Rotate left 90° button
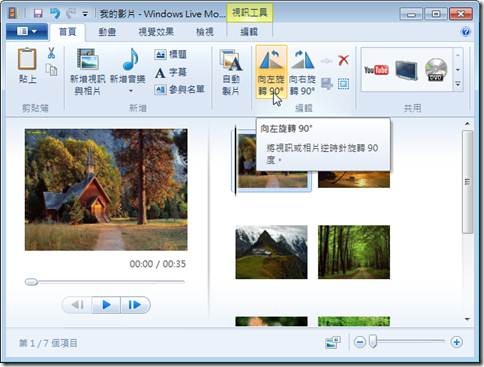484x367 pixels. click(x=271, y=72)
